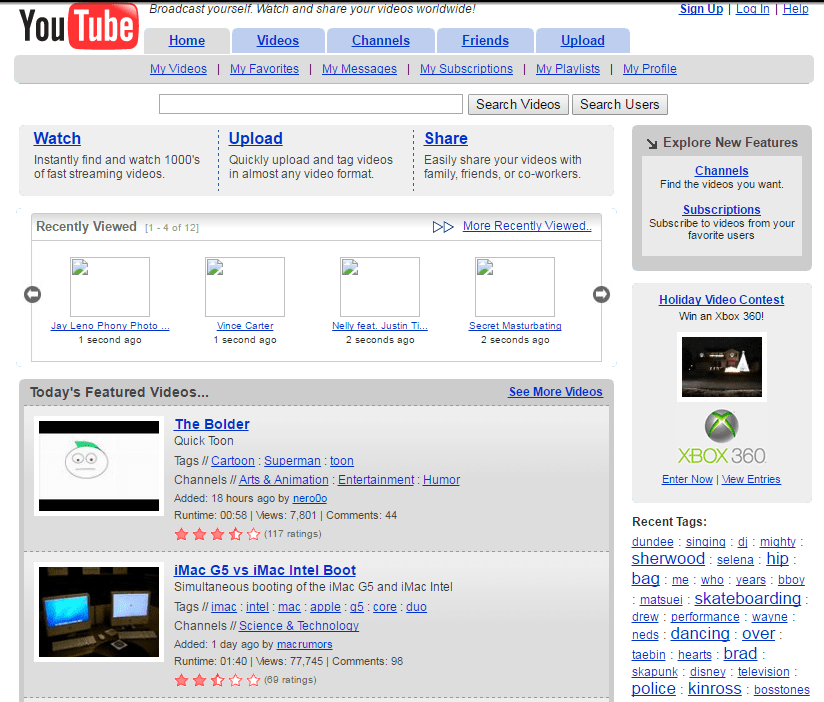Visit uploader macrumors' profile
Screen dimensions: 824x702
pyautogui.click(x=305, y=644)
